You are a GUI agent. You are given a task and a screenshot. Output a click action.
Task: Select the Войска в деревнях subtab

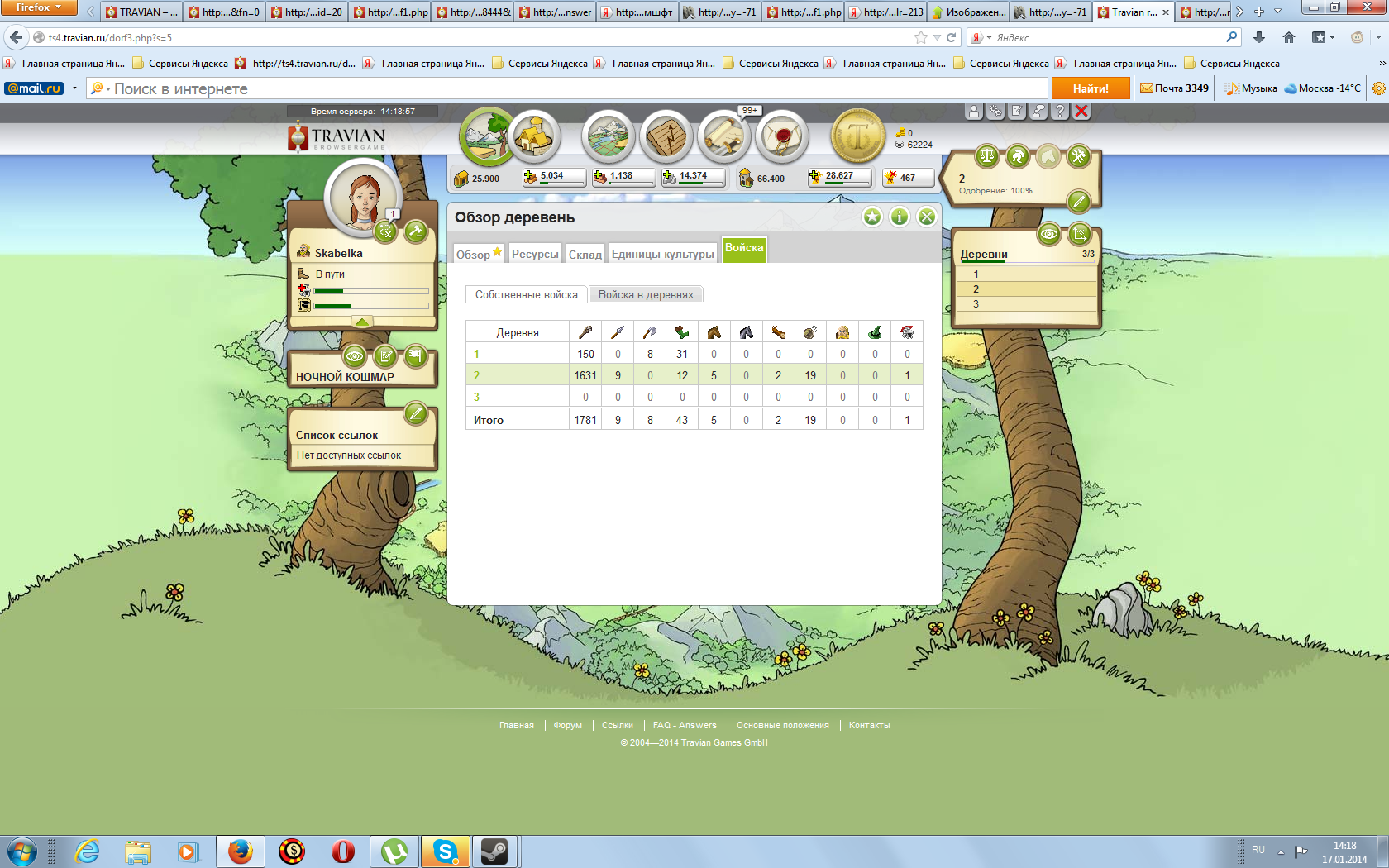click(646, 294)
